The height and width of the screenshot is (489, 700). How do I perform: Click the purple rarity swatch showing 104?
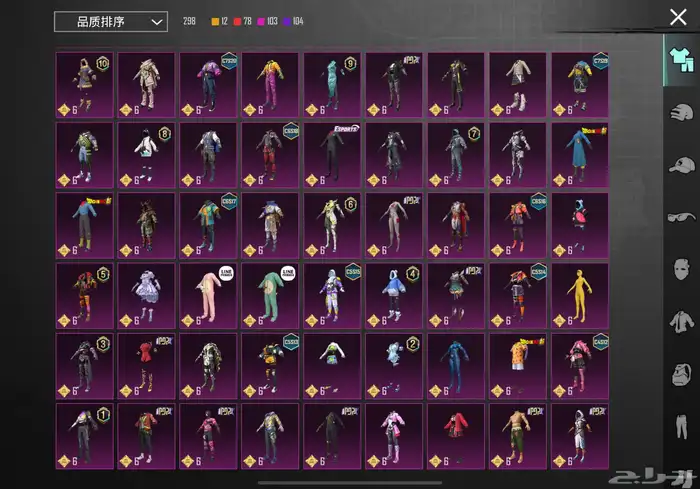(289, 21)
